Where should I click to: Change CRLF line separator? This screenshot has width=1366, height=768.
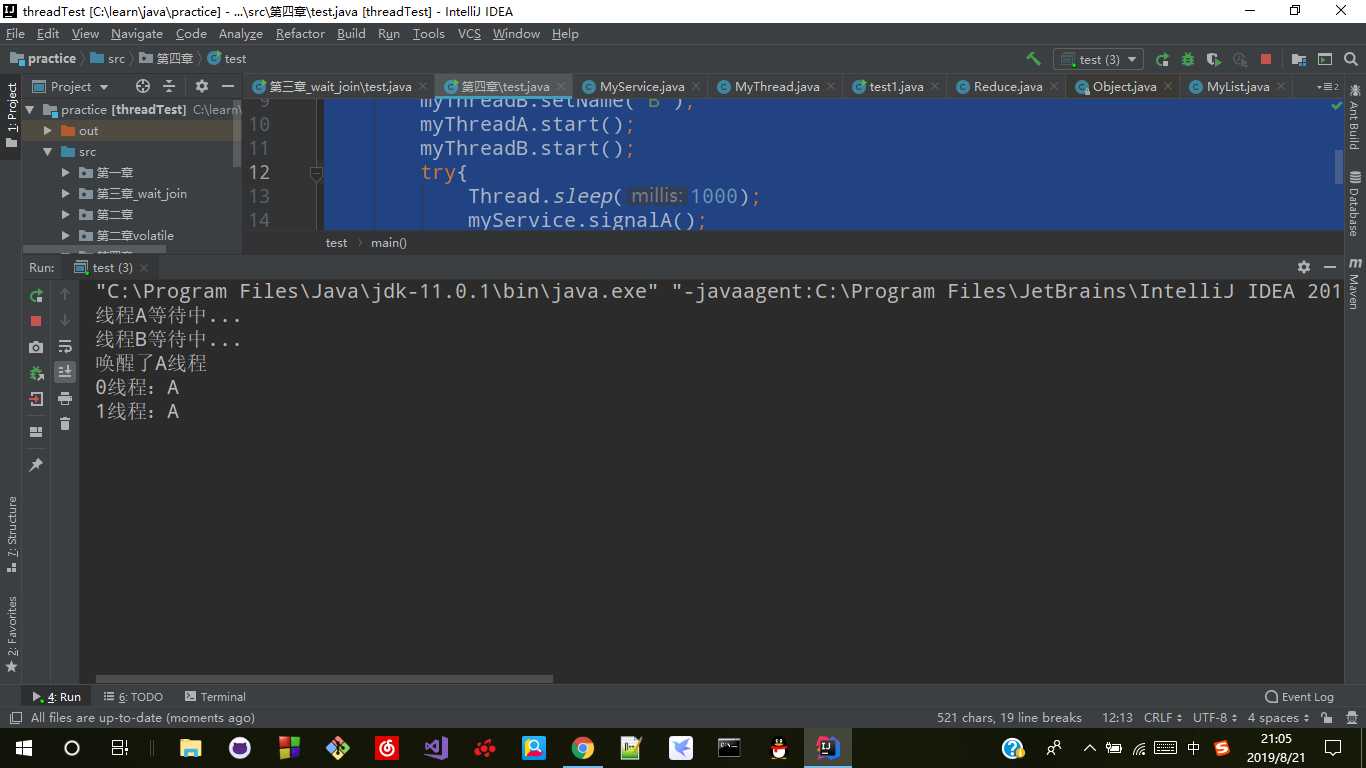tap(1163, 718)
